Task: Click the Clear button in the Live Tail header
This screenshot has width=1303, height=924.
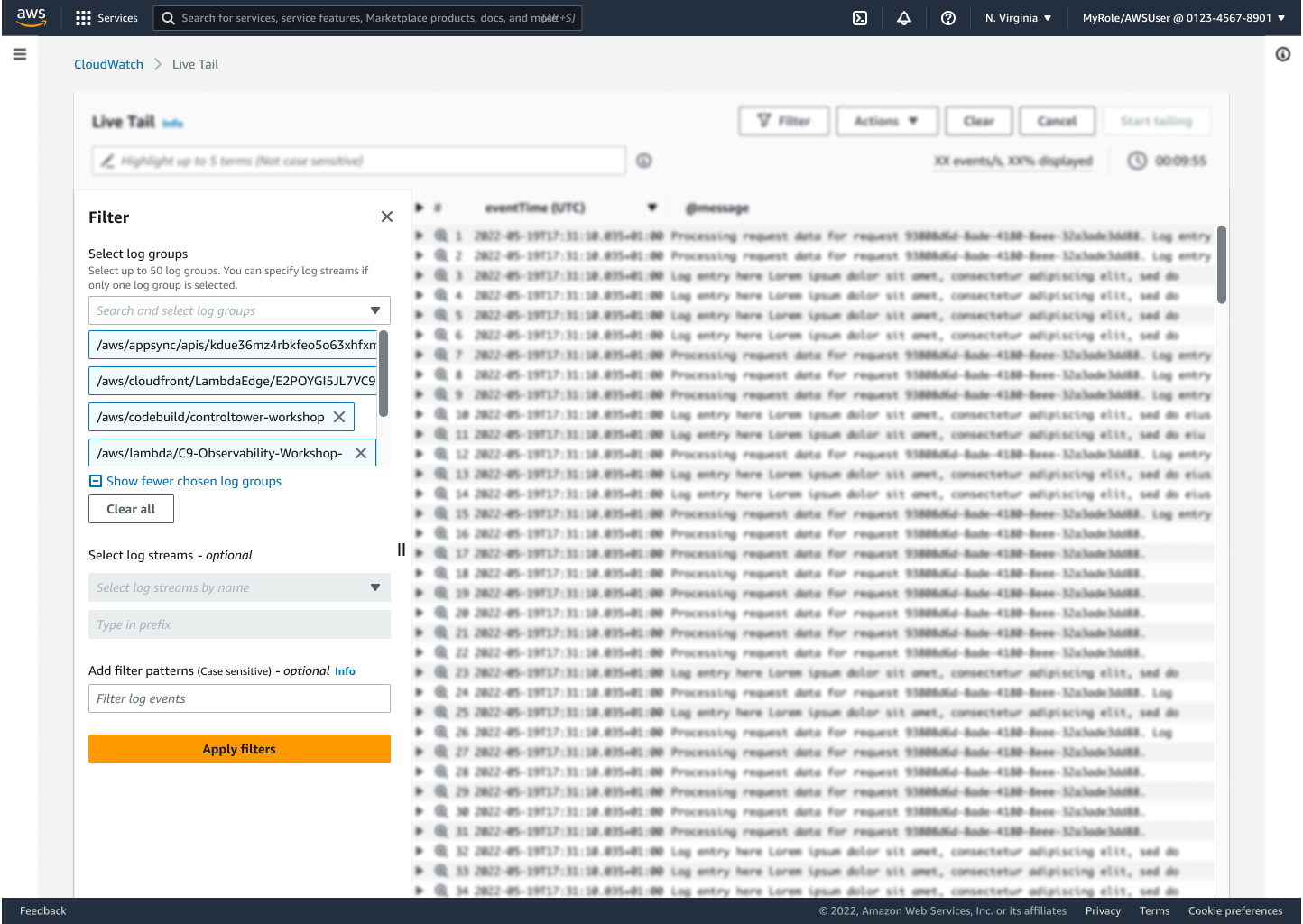Action: 978,121
